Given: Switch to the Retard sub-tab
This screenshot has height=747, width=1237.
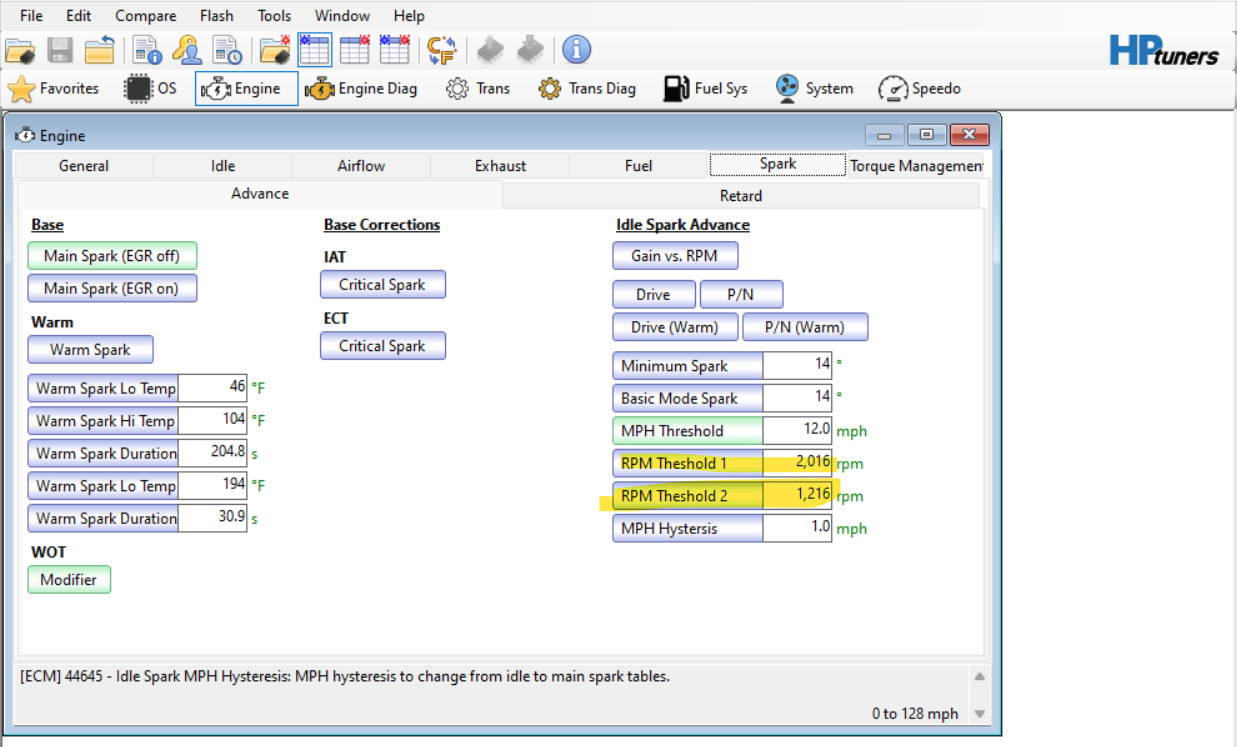Looking at the screenshot, I should click(x=740, y=195).
